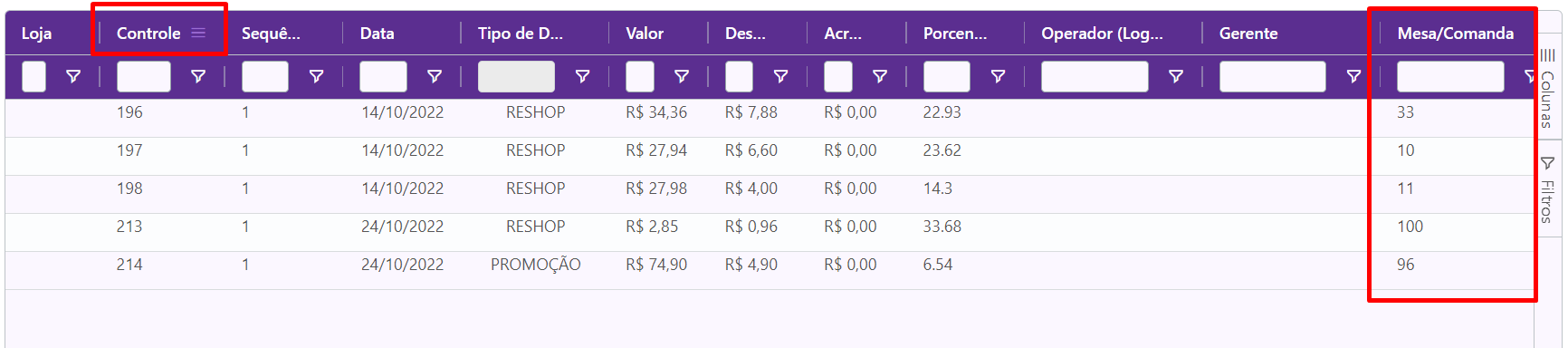The image size is (1568, 348).
Task: Open the Tipo de D... filter dropdown box
Action: click(x=516, y=76)
